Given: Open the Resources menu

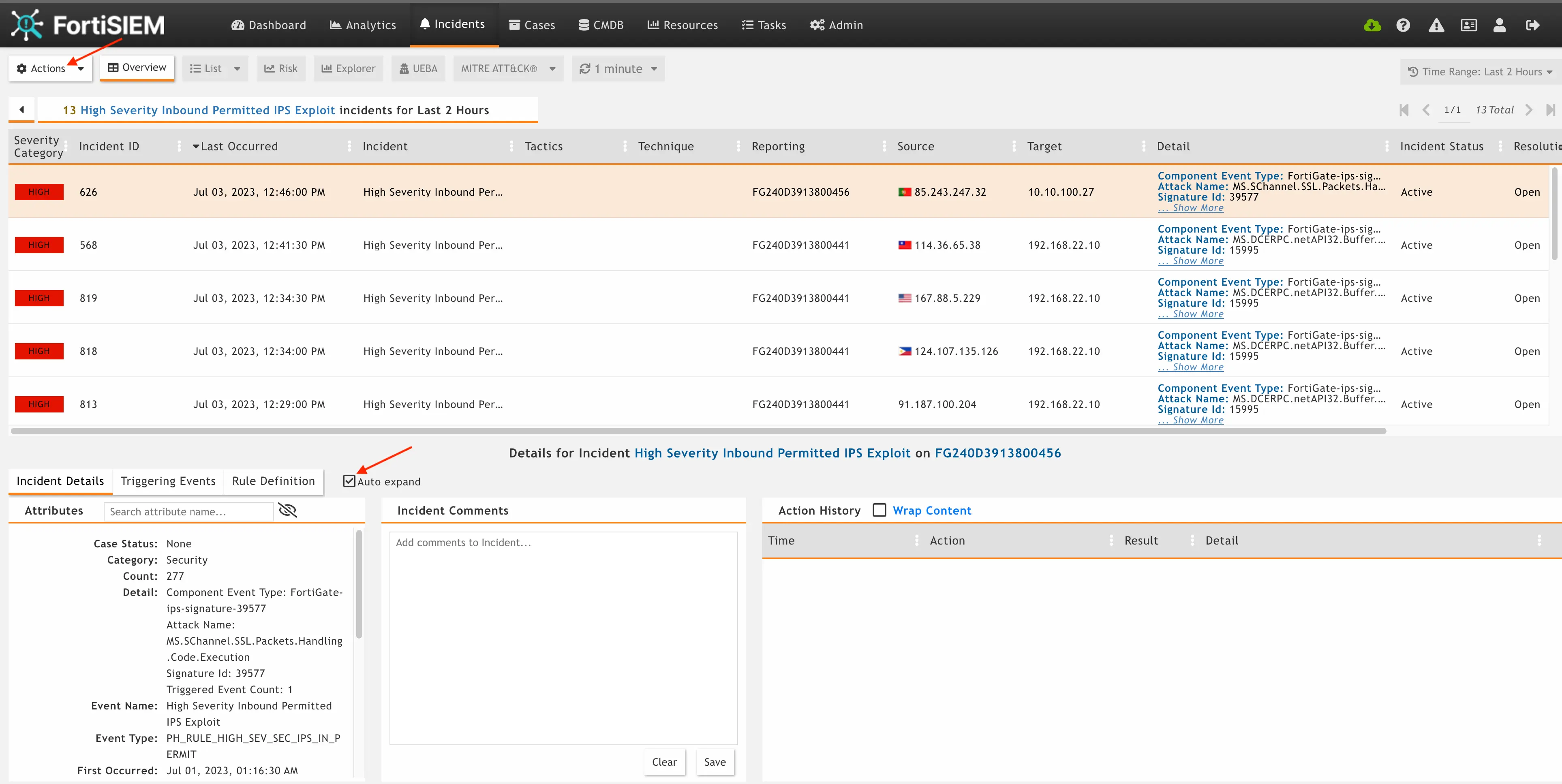Looking at the screenshot, I should pos(683,25).
